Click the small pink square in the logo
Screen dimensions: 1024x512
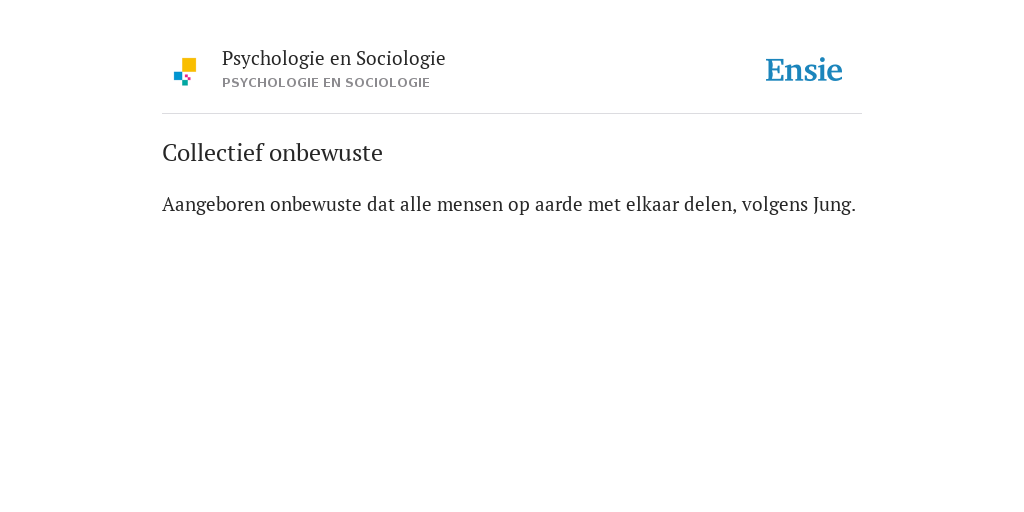tap(188, 77)
